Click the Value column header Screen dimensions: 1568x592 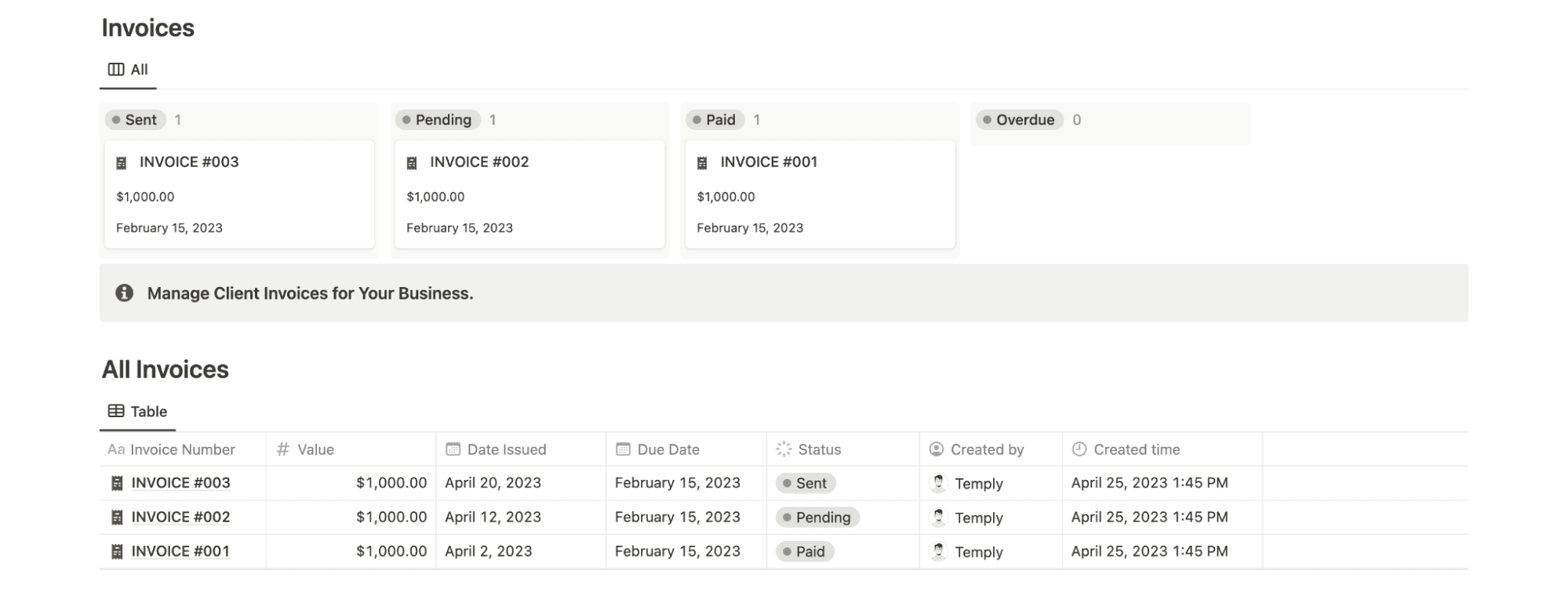coord(315,449)
